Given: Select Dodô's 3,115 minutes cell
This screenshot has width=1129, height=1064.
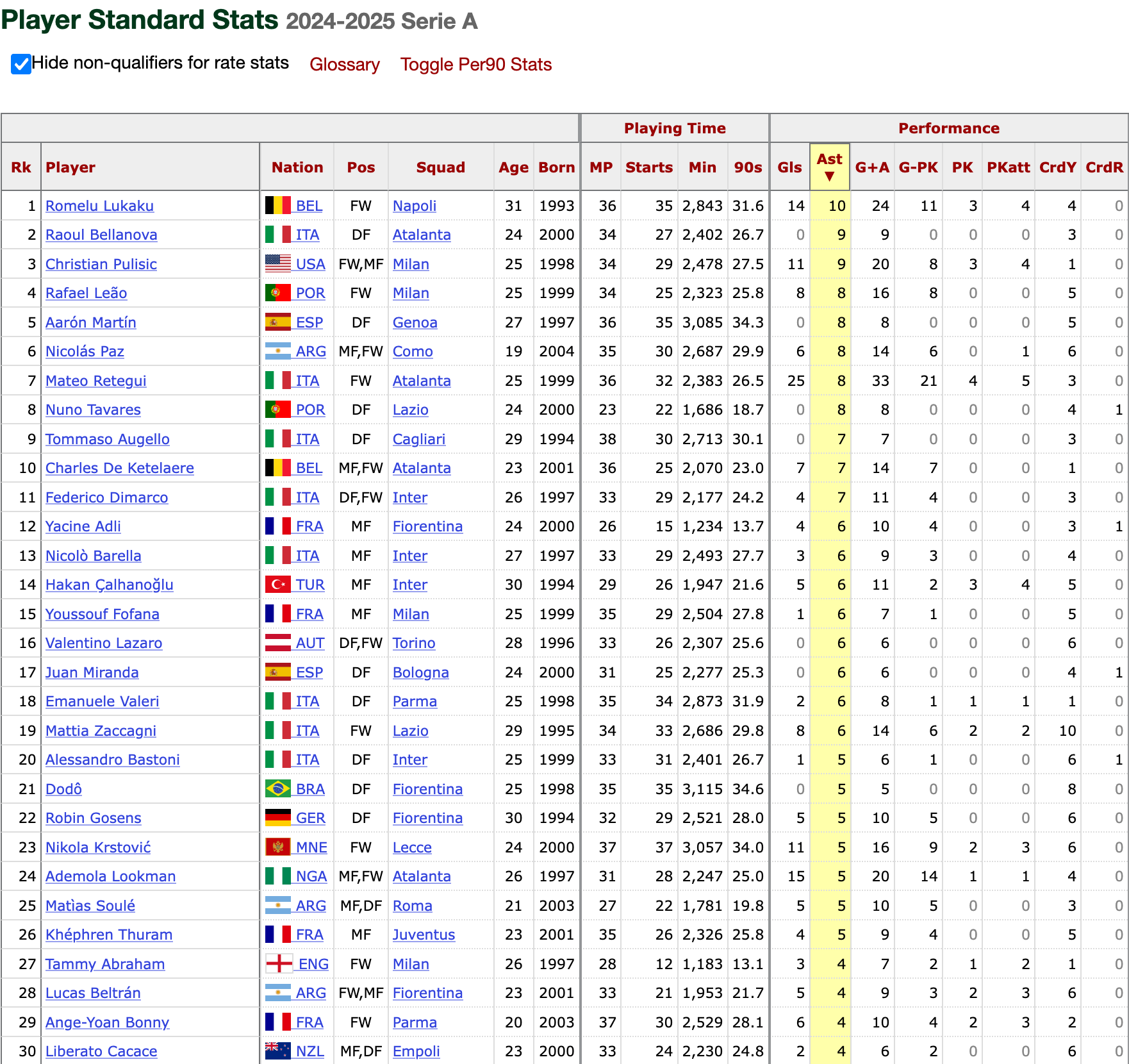Looking at the screenshot, I should click(702, 789).
